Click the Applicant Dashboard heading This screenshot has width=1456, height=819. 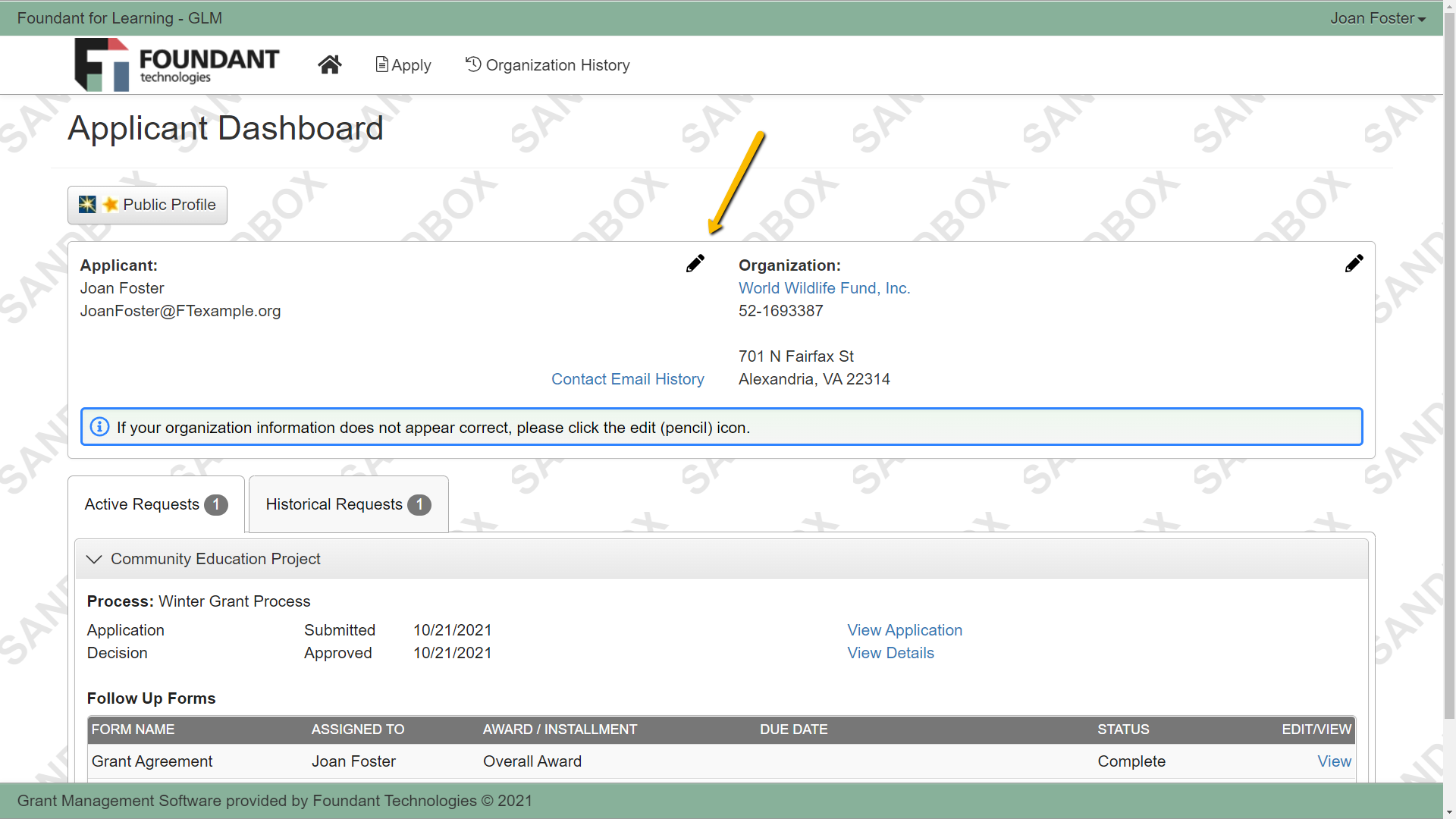coord(225,128)
